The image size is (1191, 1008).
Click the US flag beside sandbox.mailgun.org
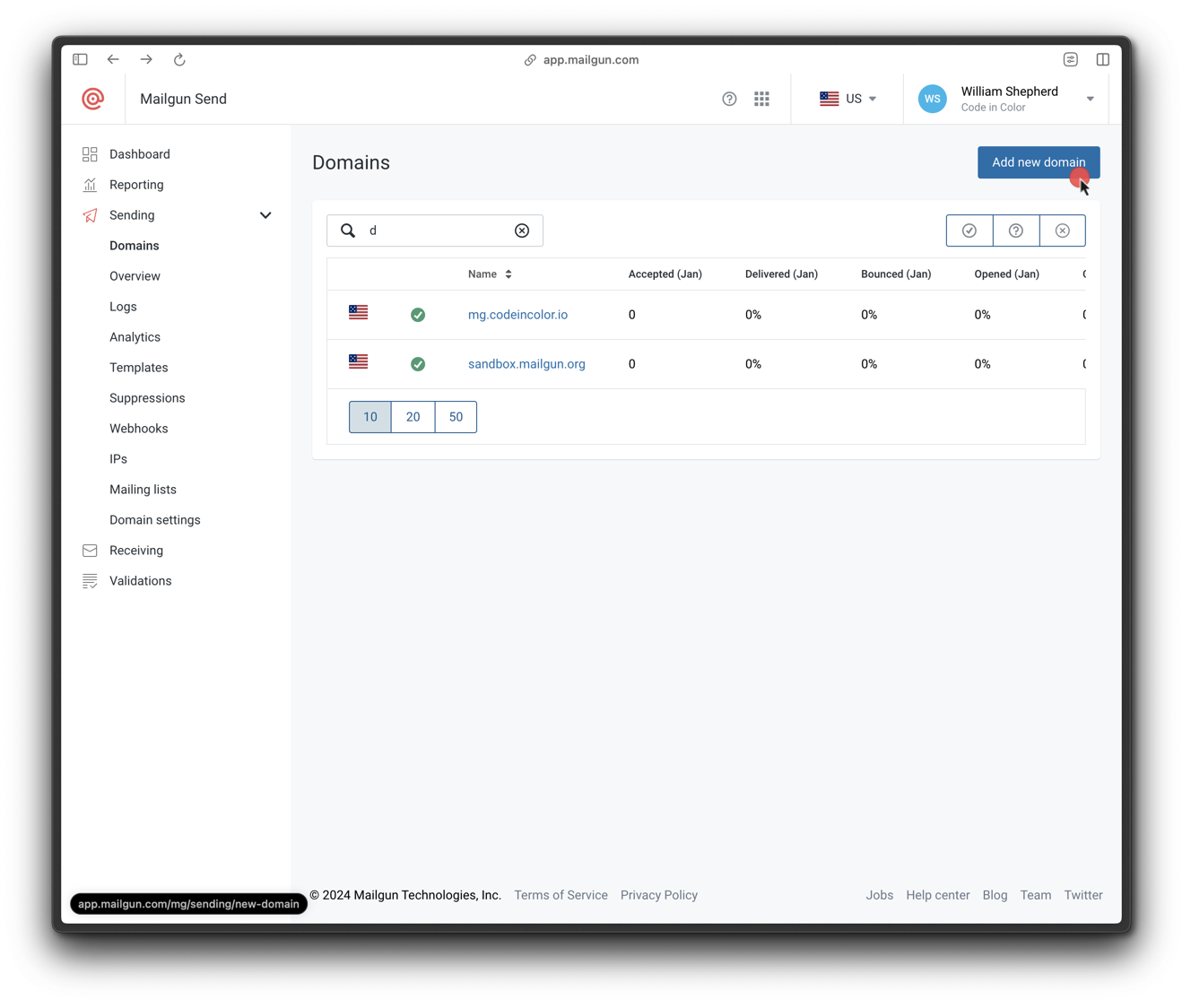(358, 361)
